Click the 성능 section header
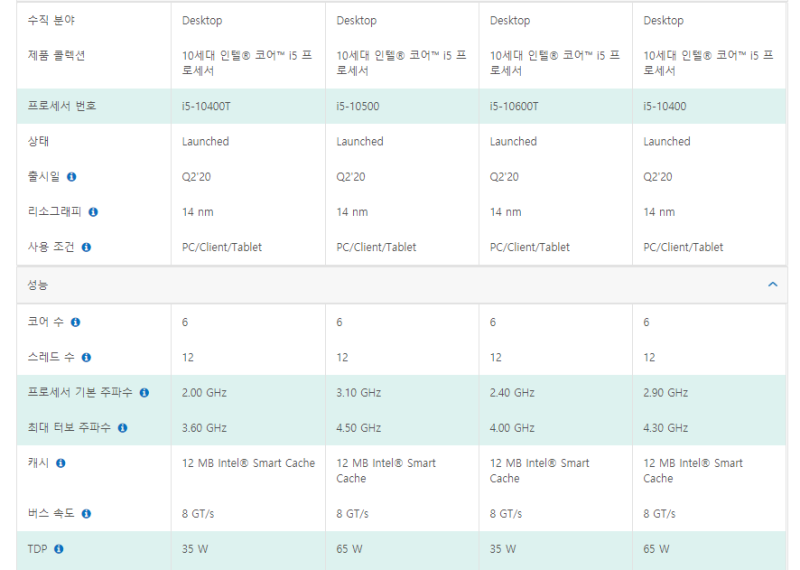 tap(402, 285)
